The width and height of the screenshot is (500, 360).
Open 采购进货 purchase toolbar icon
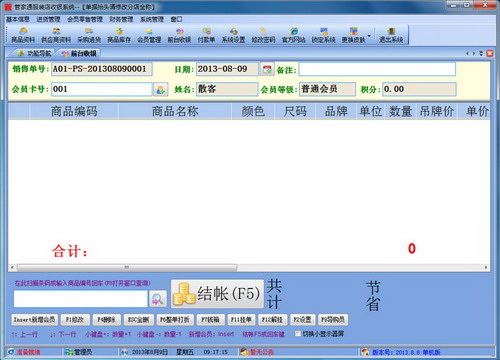tap(89, 35)
